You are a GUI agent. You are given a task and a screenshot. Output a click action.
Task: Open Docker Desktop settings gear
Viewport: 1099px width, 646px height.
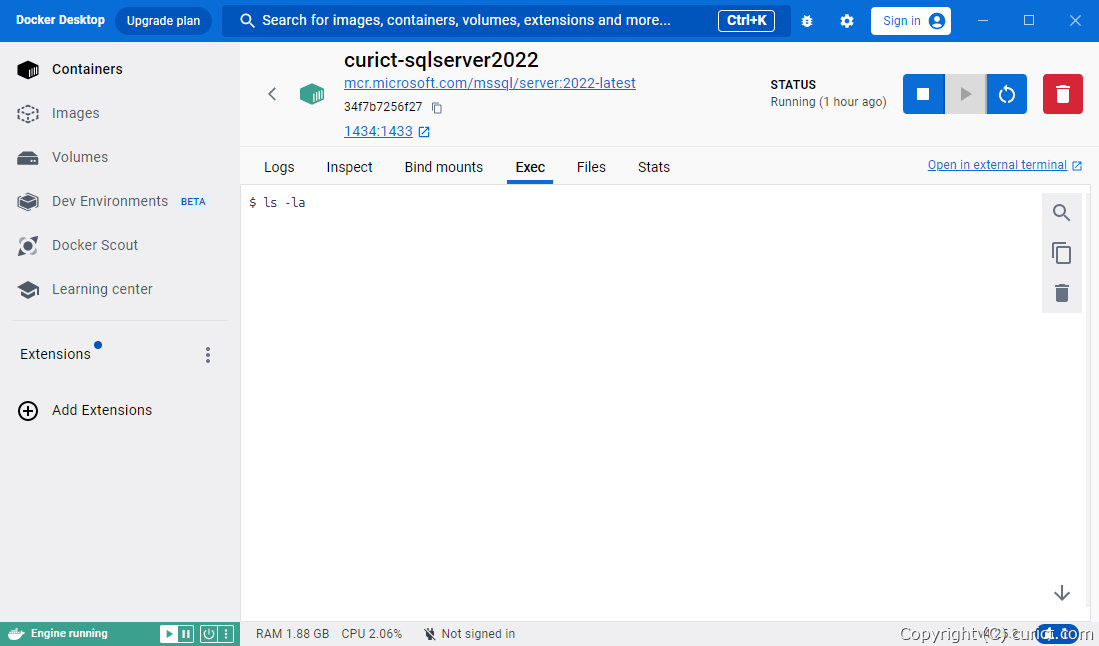(x=847, y=21)
